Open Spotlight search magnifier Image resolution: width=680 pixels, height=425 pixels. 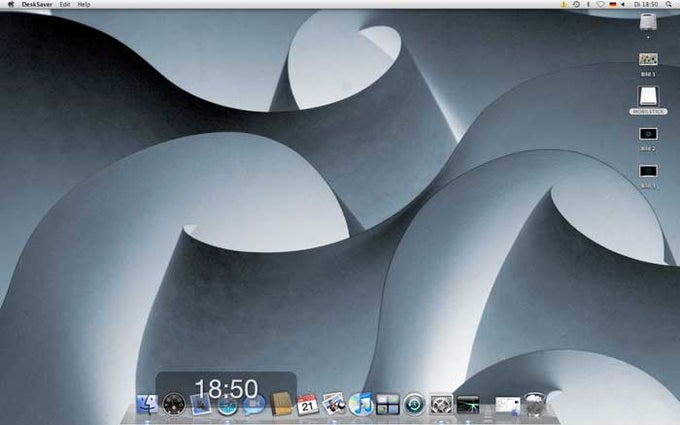(668, 4)
